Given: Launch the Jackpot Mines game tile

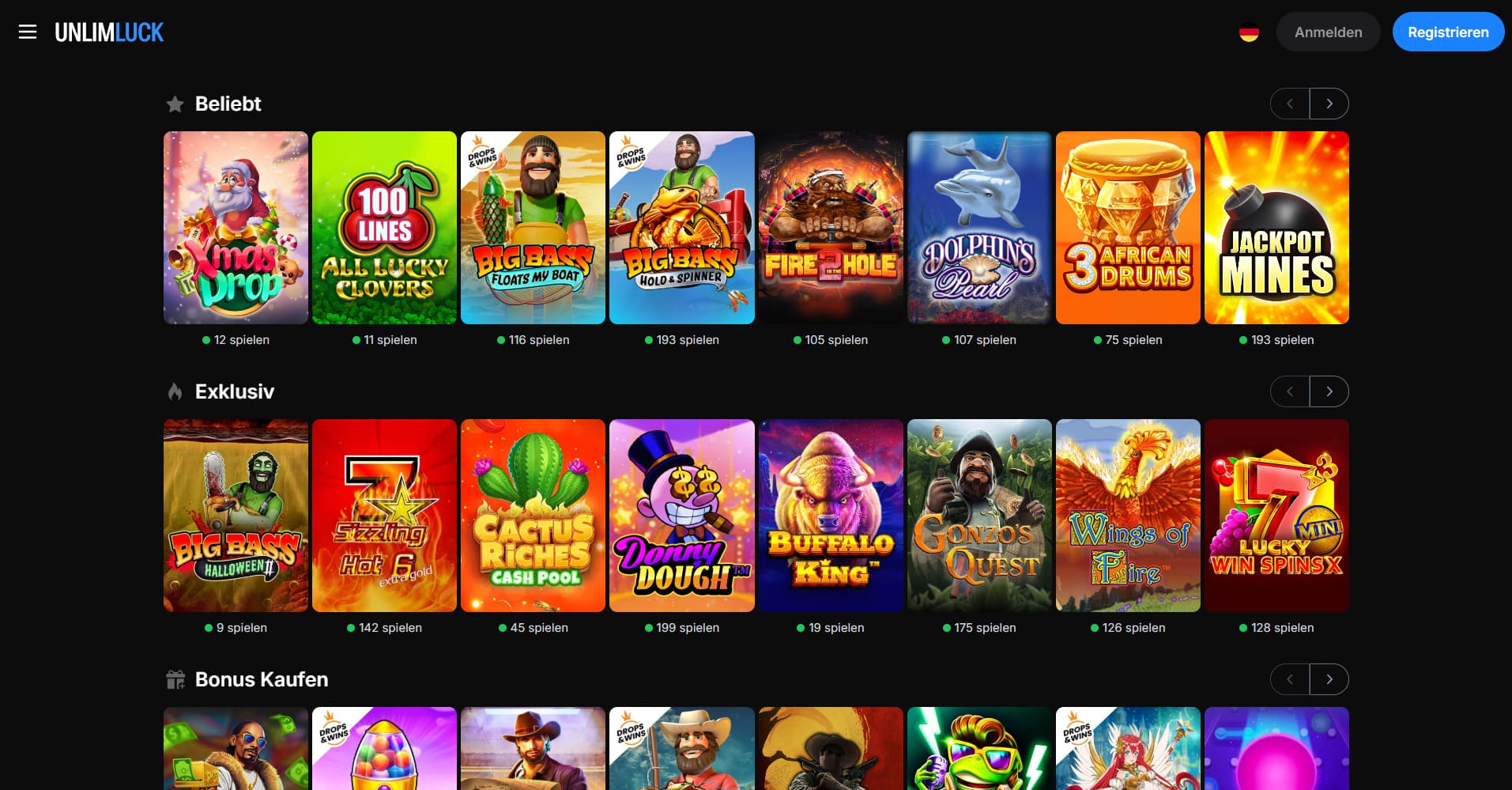Looking at the screenshot, I should [x=1276, y=228].
